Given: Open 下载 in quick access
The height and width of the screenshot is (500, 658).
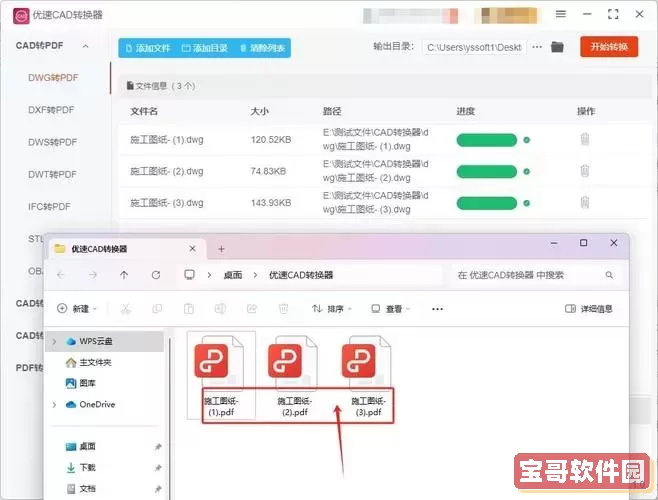Looking at the screenshot, I should coord(81,467).
